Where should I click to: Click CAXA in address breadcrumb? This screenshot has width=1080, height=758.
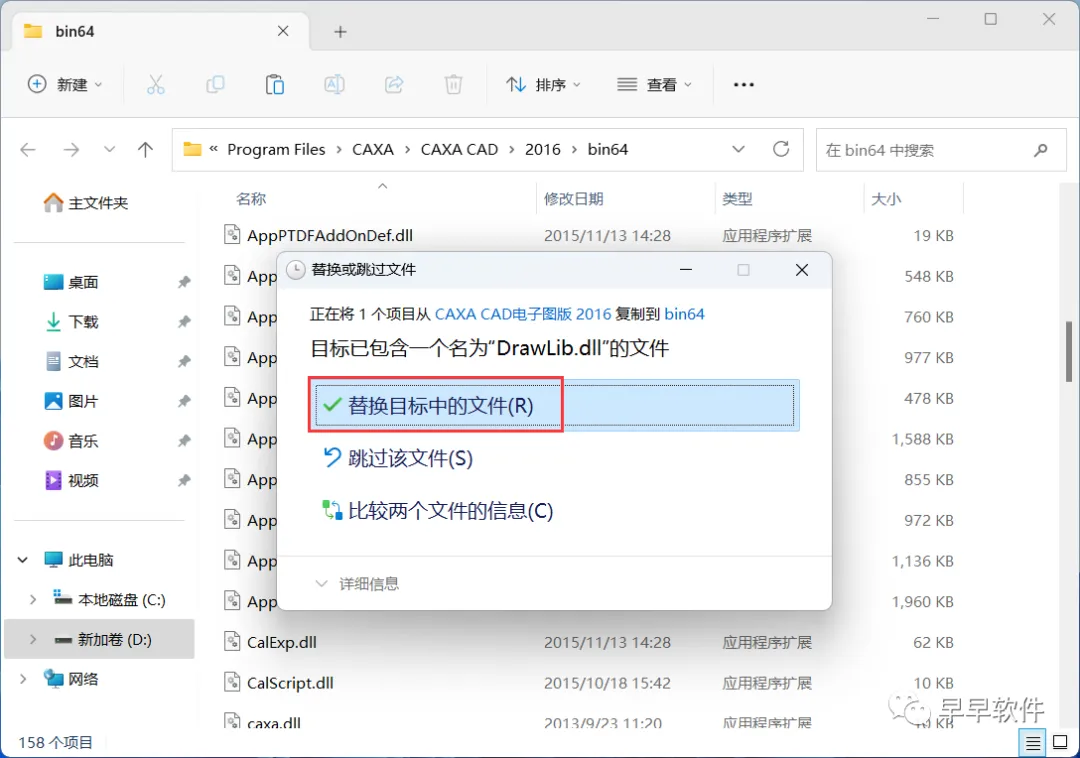[373, 149]
